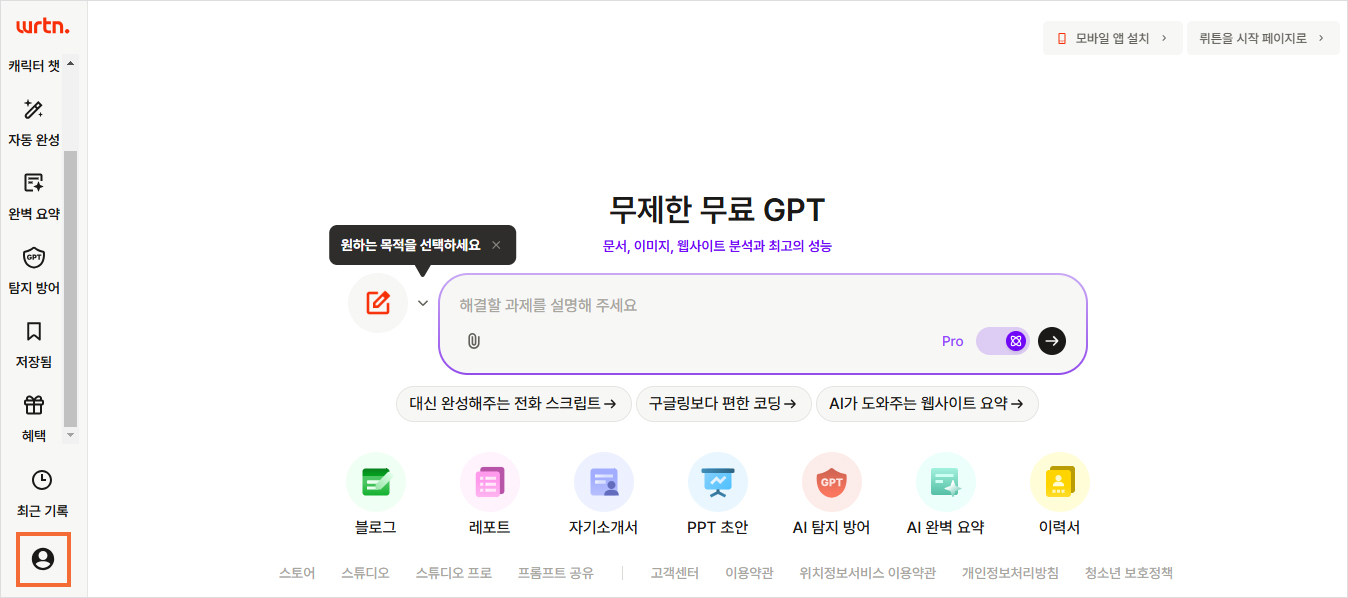Select 구글링보다 편한 코딩 suggestion
The width and height of the screenshot is (1348, 598).
[x=723, y=404]
